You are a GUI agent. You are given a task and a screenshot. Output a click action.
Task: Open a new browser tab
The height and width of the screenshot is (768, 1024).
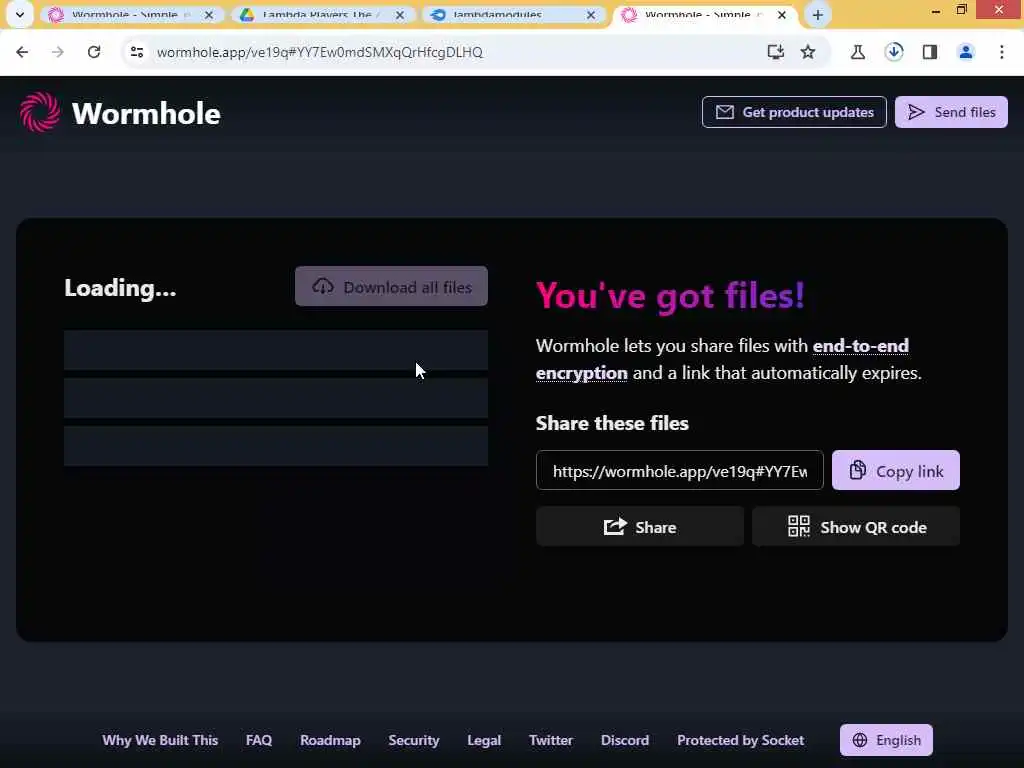point(818,14)
